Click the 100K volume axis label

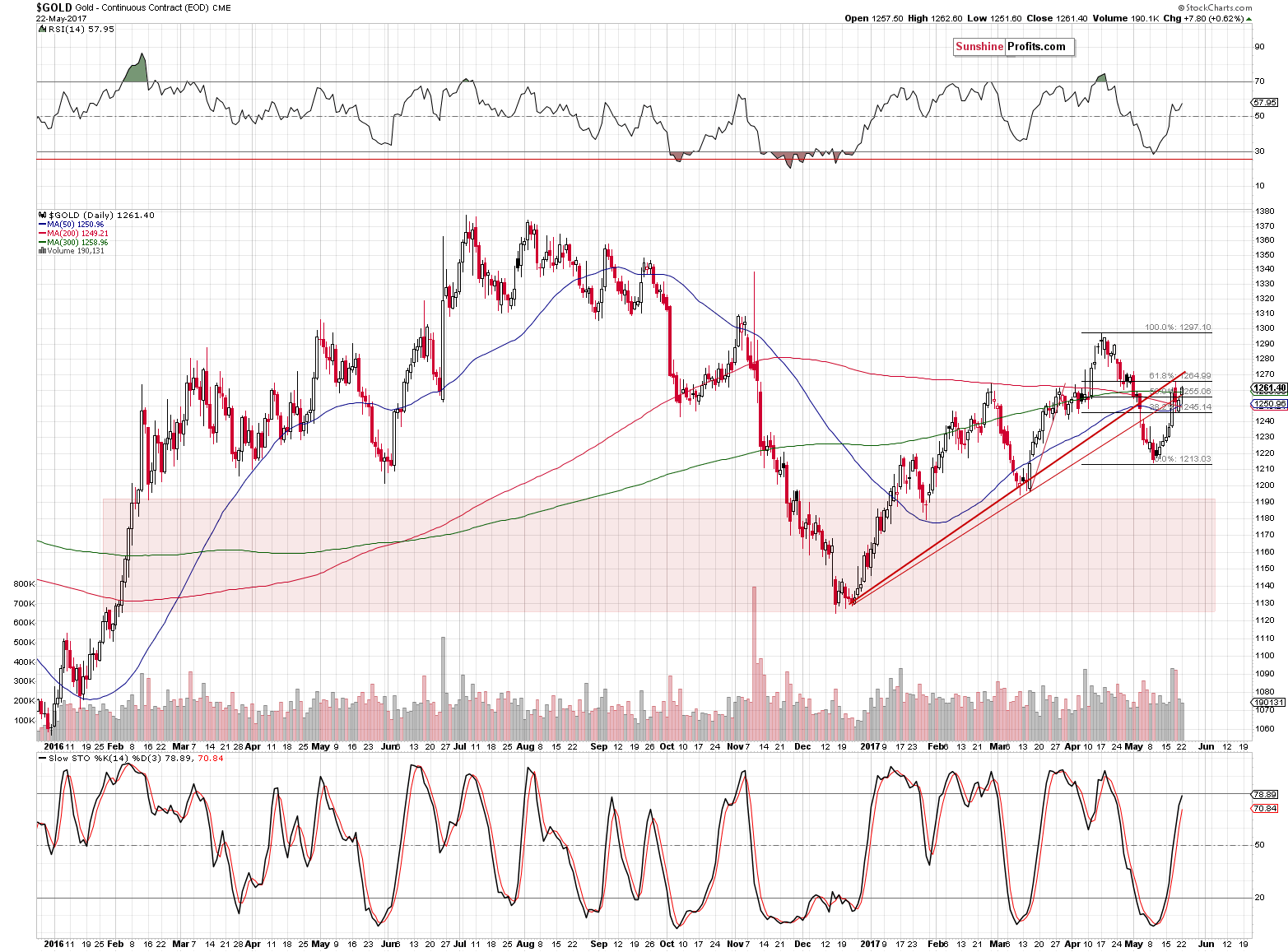click(25, 721)
